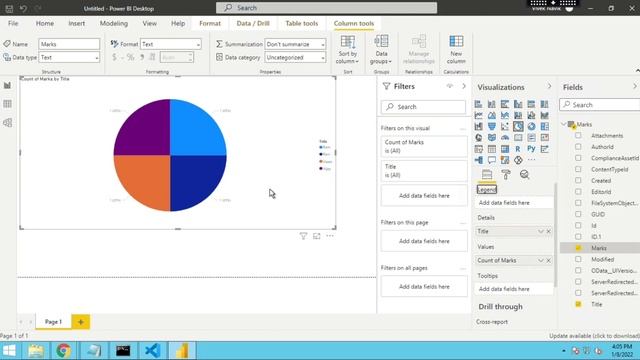Open more options for pie visual

pyautogui.click(x=330, y=236)
